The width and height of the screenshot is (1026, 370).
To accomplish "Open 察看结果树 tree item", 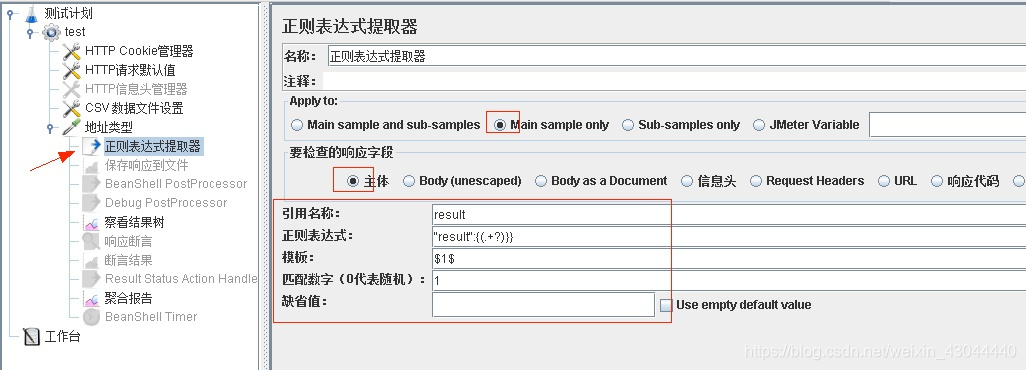I will [x=134, y=223].
